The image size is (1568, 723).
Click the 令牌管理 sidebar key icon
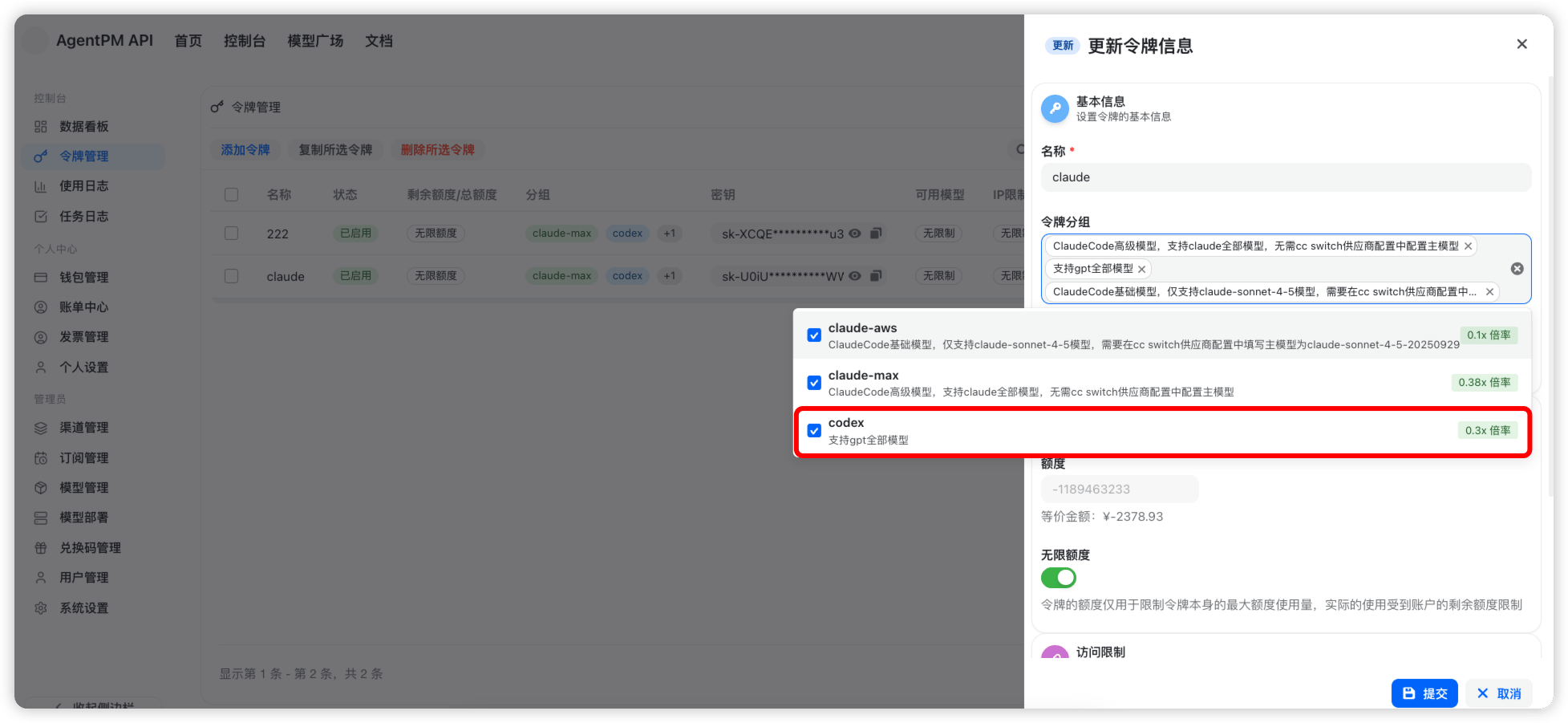40,156
